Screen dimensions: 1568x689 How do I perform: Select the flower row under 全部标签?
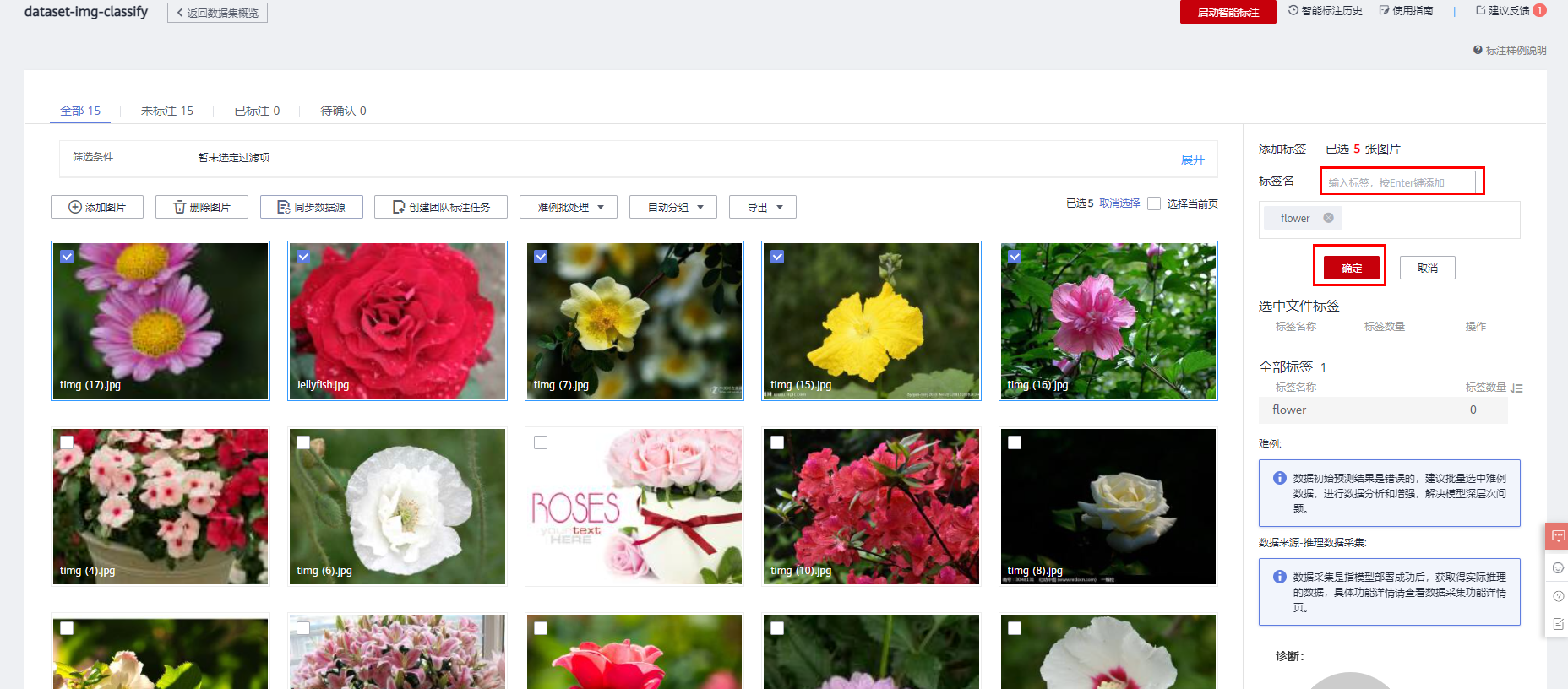[1383, 410]
